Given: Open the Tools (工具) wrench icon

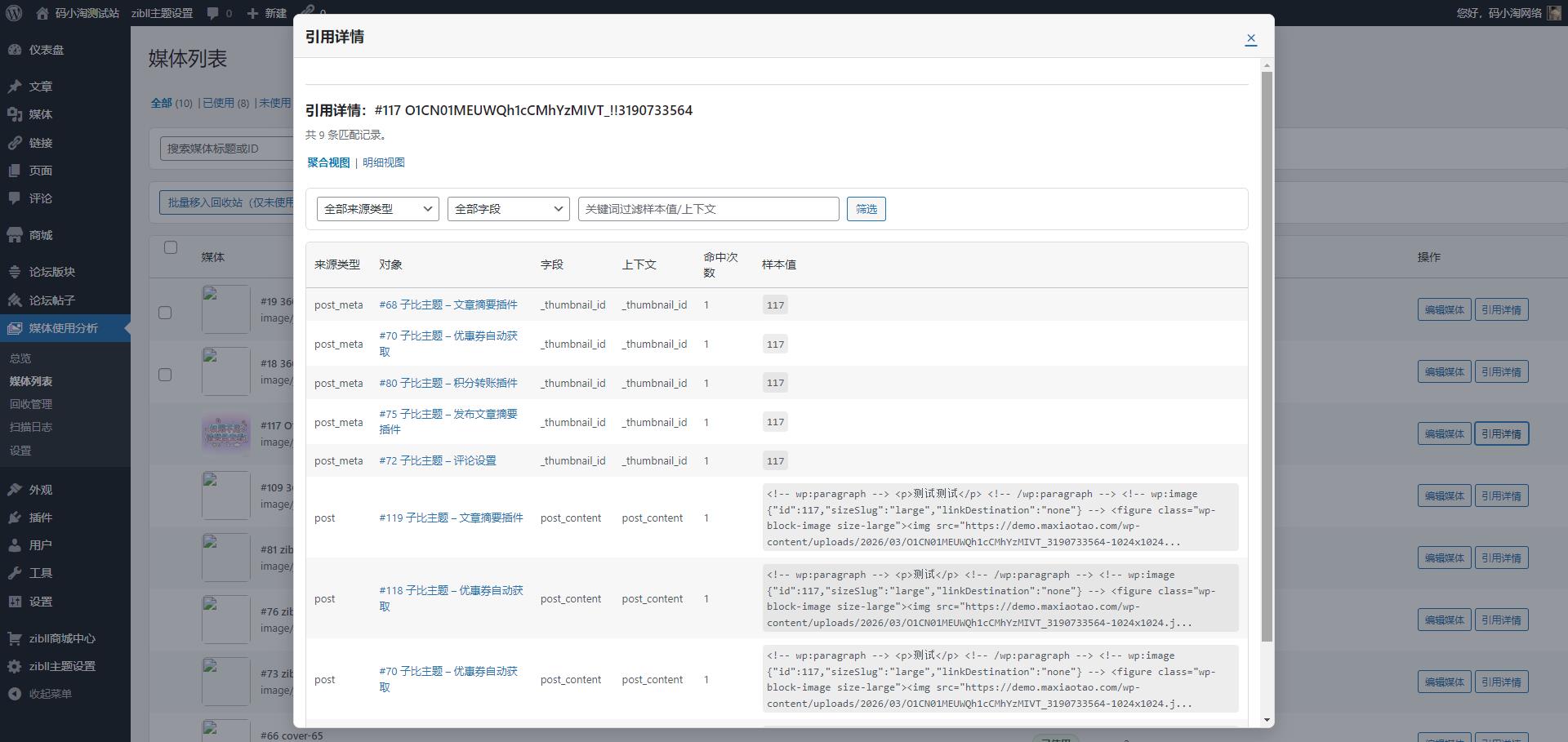Looking at the screenshot, I should (15, 573).
